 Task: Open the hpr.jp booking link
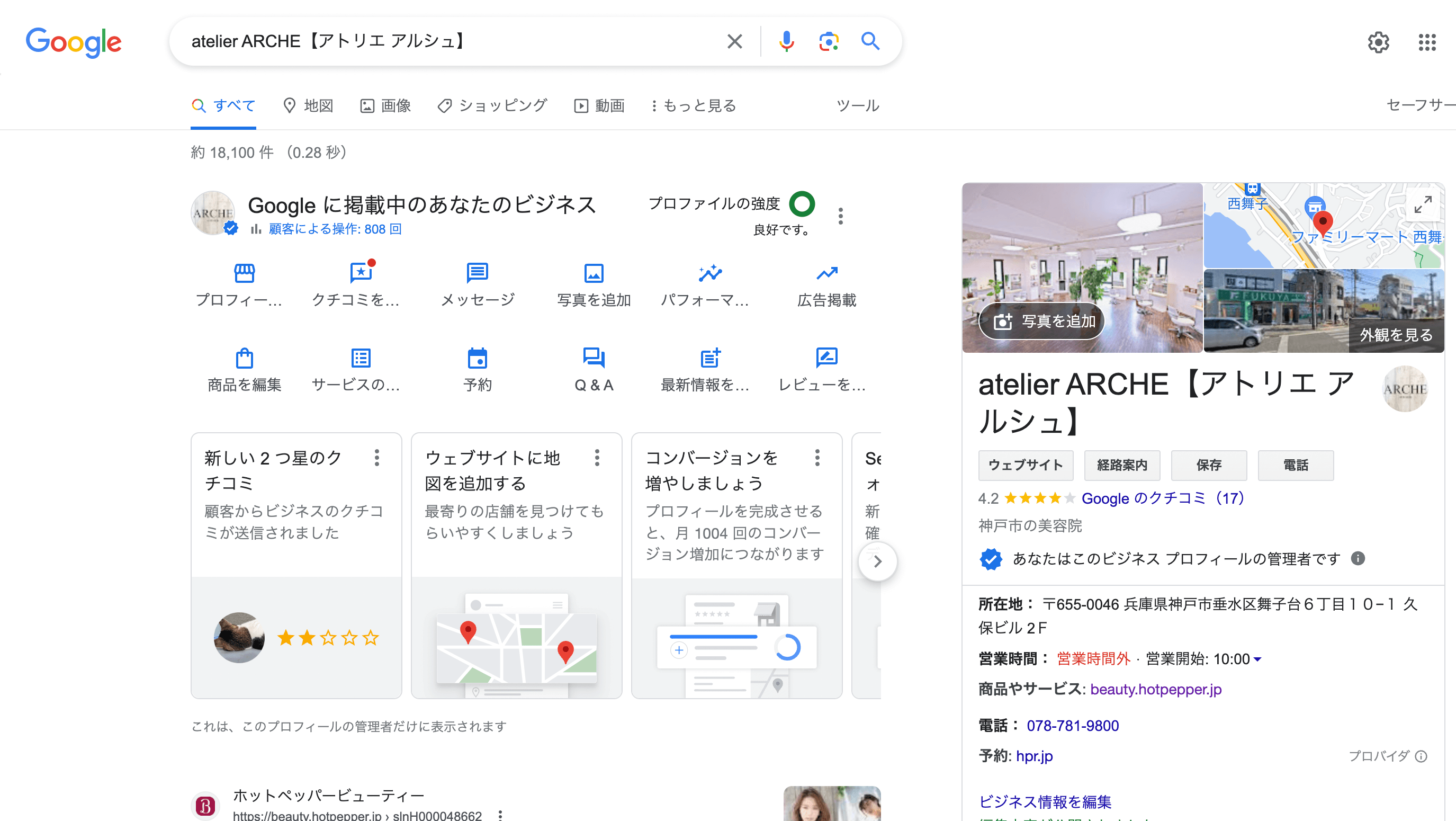pos(1034,756)
